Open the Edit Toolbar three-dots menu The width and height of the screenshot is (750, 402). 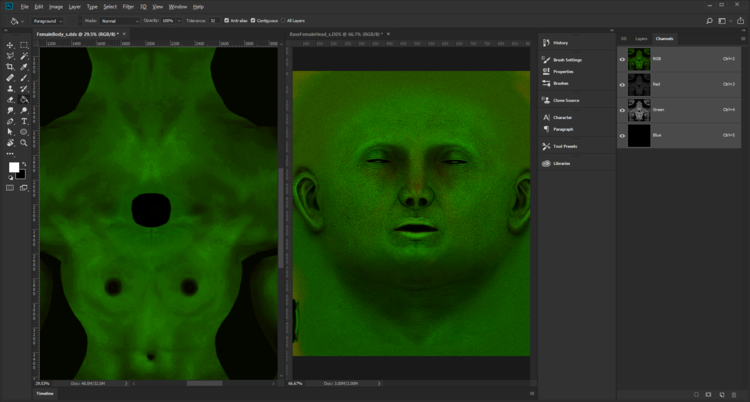pos(10,154)
